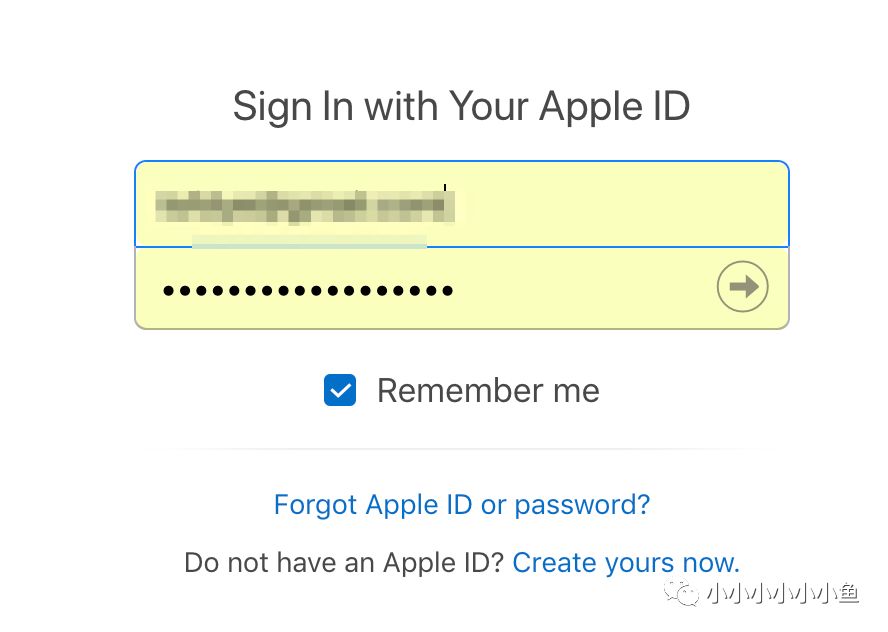Toggle the Remember me checkbox
This screenshot has height=632, width=888.
340,390
